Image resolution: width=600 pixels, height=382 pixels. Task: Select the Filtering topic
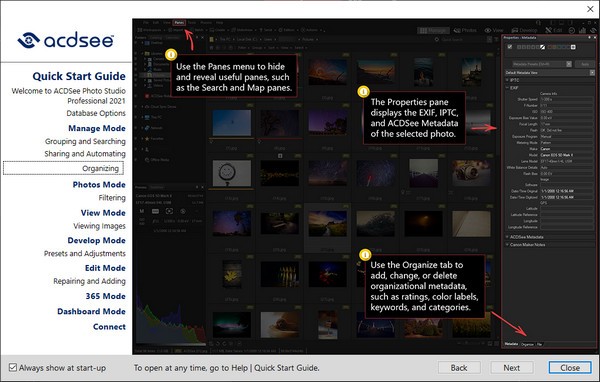(x=112, y=198)
